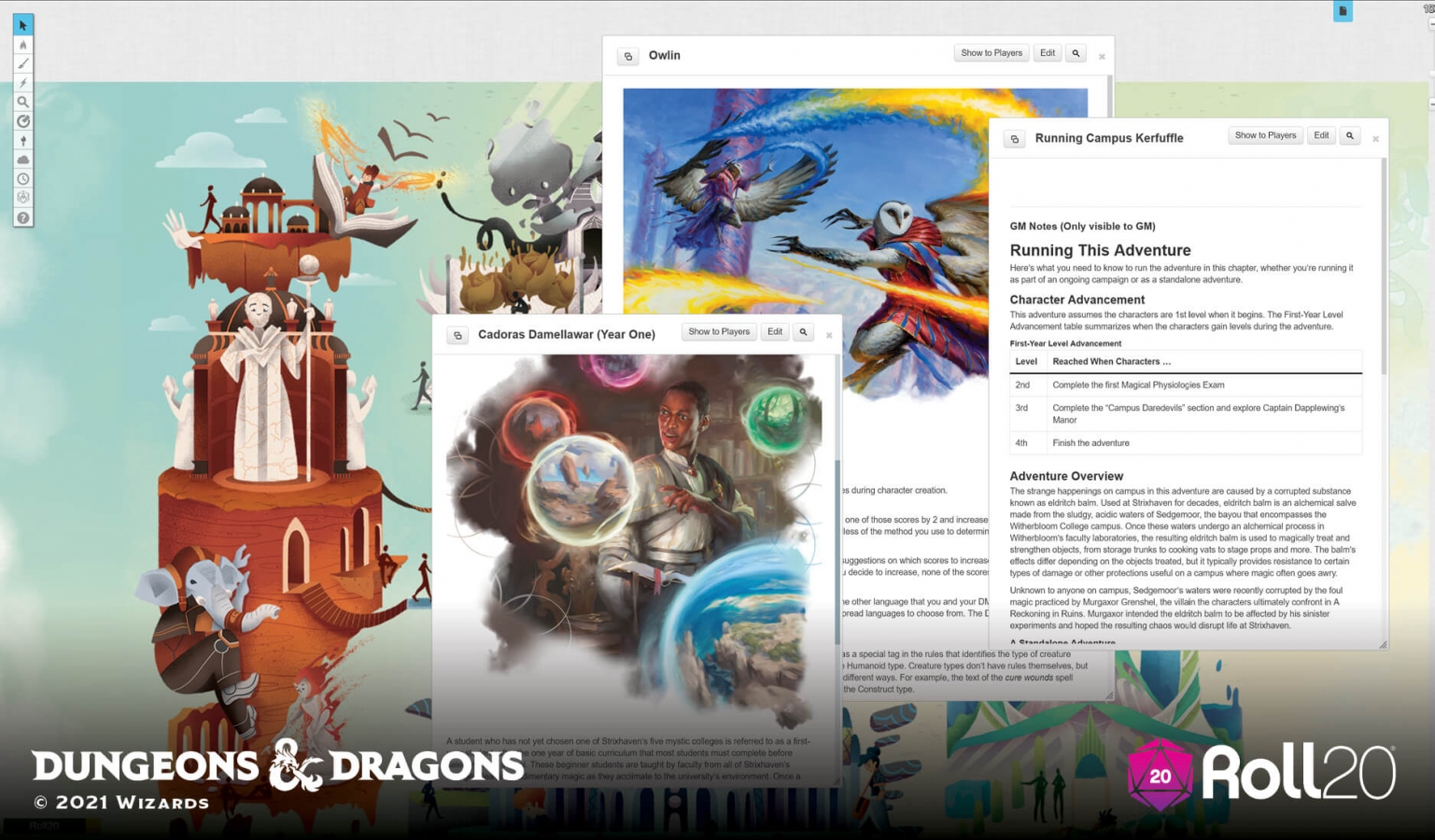Click the magnifier in Running Campus Kerfuffle header

click(1349, 135)
